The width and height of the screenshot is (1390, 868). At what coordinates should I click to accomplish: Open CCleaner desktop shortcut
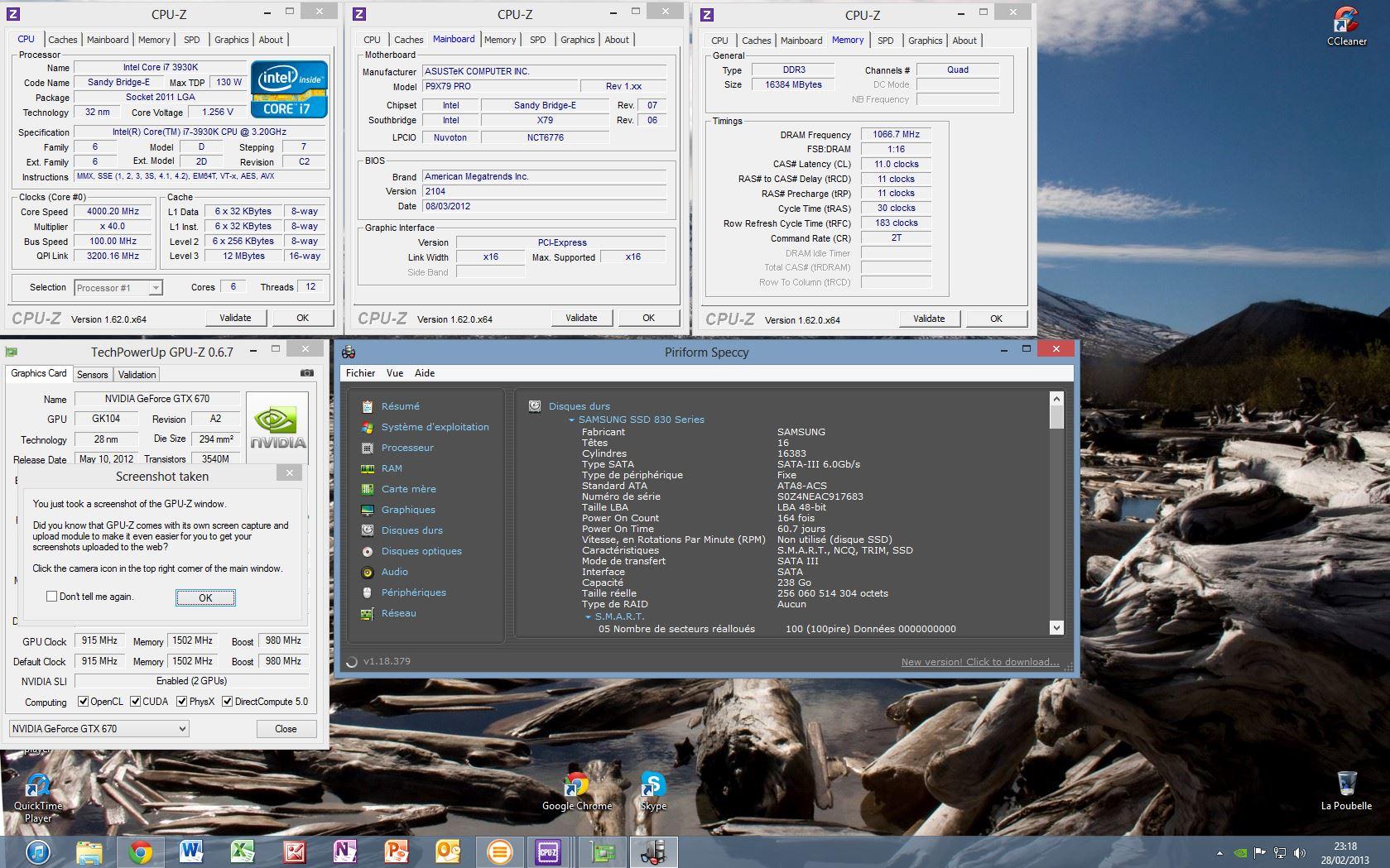pos(1347,26)
